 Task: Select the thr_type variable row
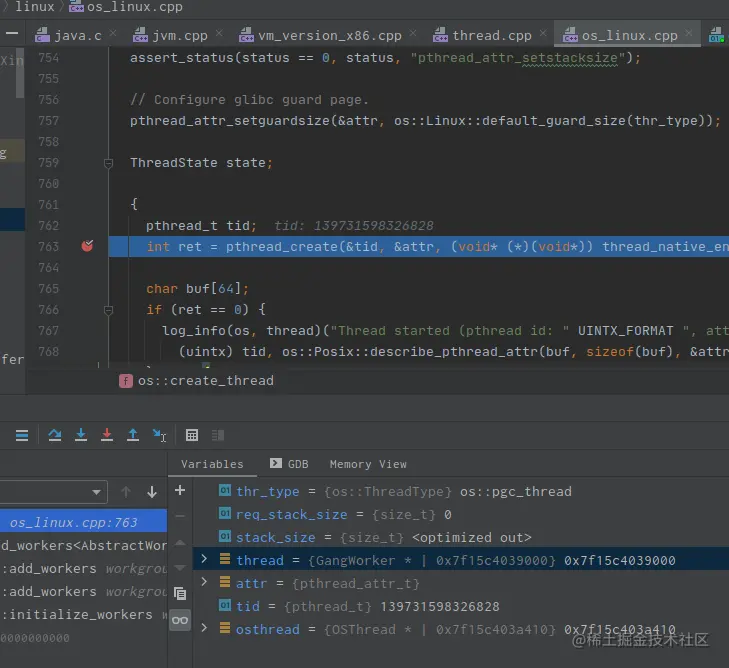(x=461, y=491)
